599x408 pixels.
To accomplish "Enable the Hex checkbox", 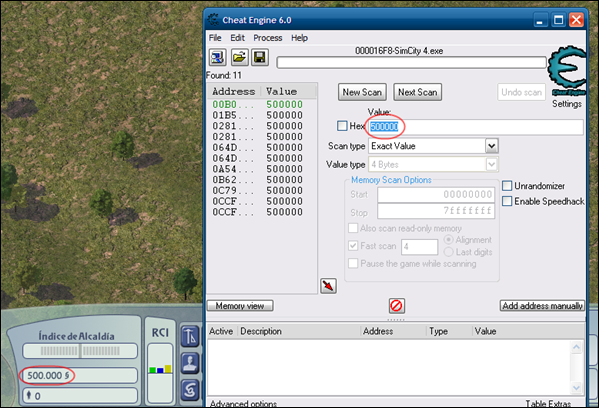I will (342, 126).
